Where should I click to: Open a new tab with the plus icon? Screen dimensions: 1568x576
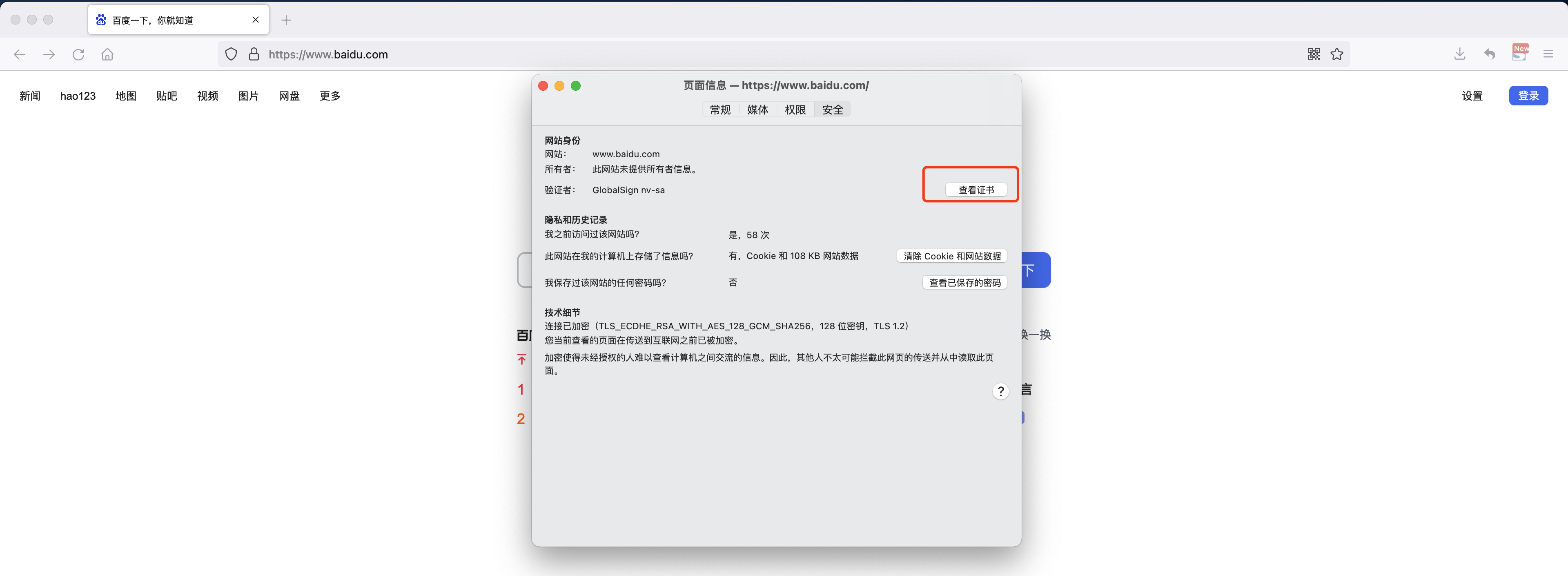pyautogui.click(x=286, y=20)
